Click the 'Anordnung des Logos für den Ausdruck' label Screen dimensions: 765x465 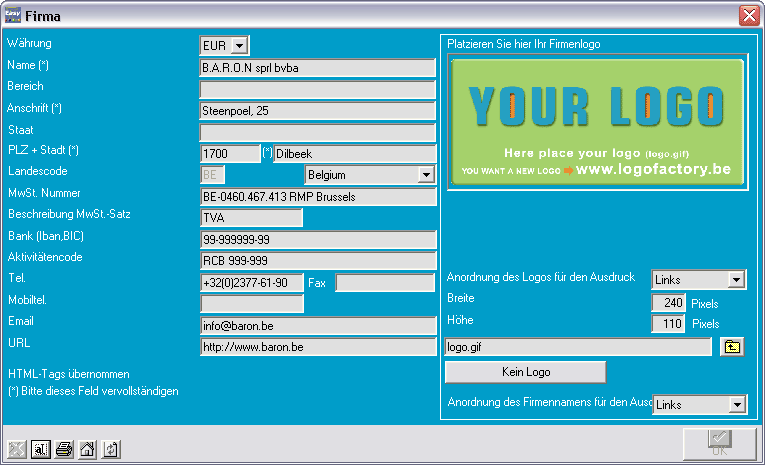tap(541, 277)
